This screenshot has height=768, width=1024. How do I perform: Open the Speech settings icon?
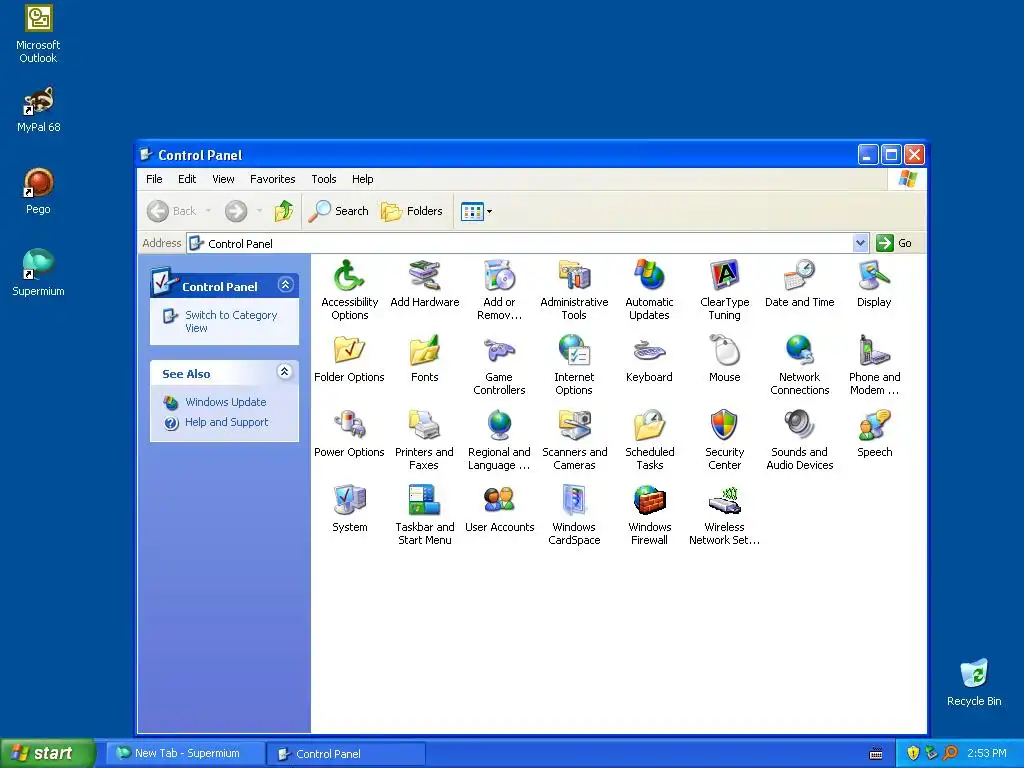[874, 434]
